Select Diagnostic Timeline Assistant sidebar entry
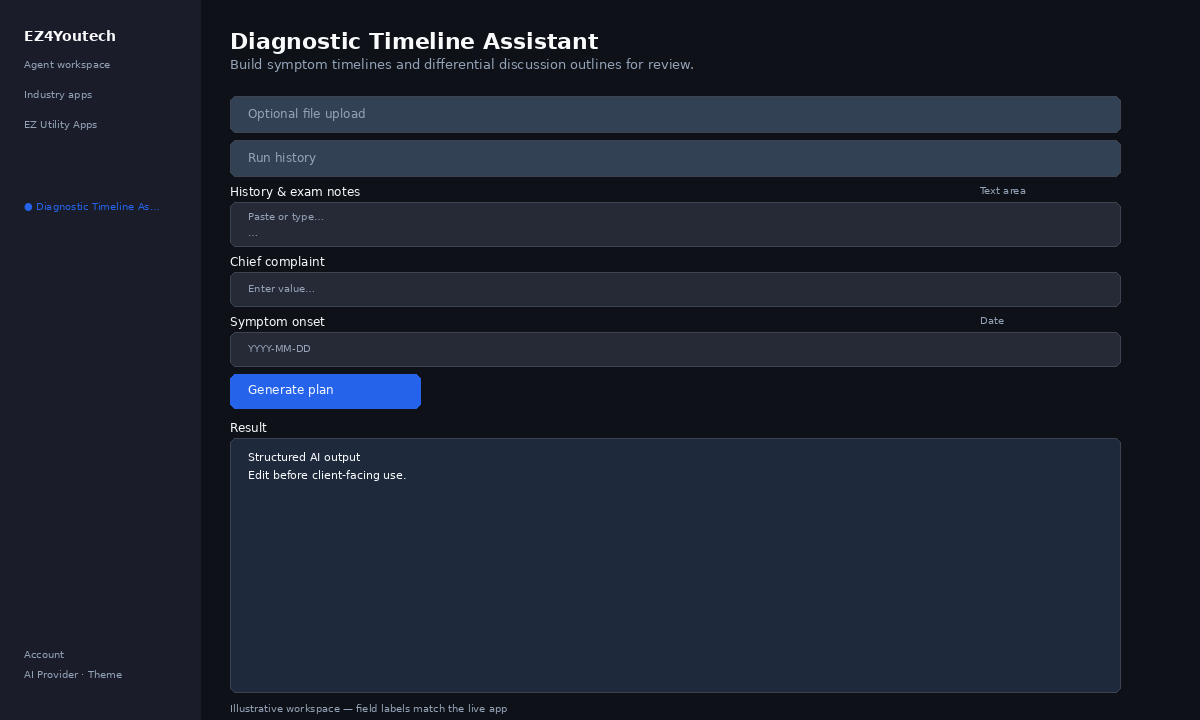This screenshot has height=720, width=1200. tap(92, 207)
